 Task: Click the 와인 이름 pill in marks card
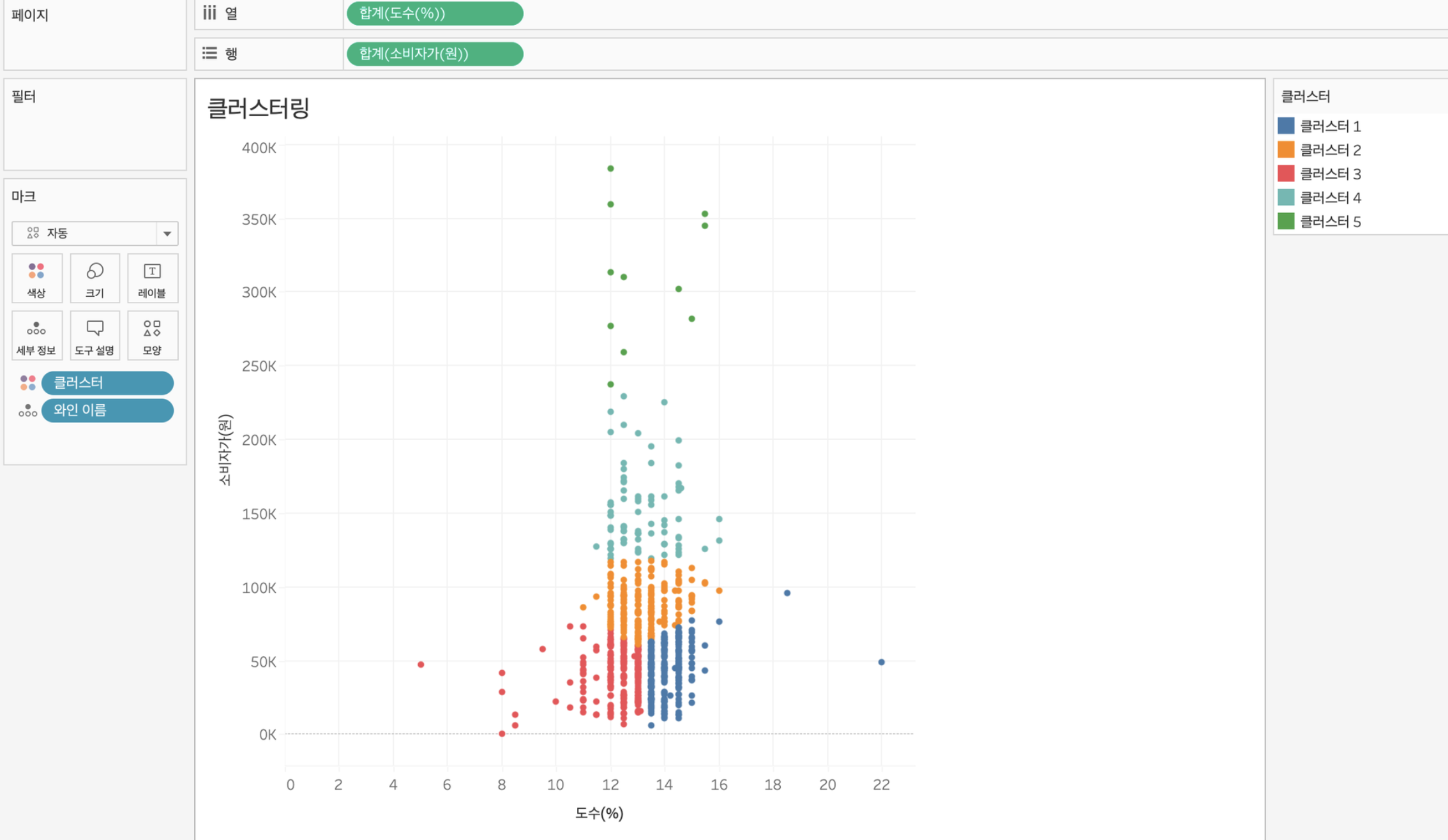pos(107,410)
